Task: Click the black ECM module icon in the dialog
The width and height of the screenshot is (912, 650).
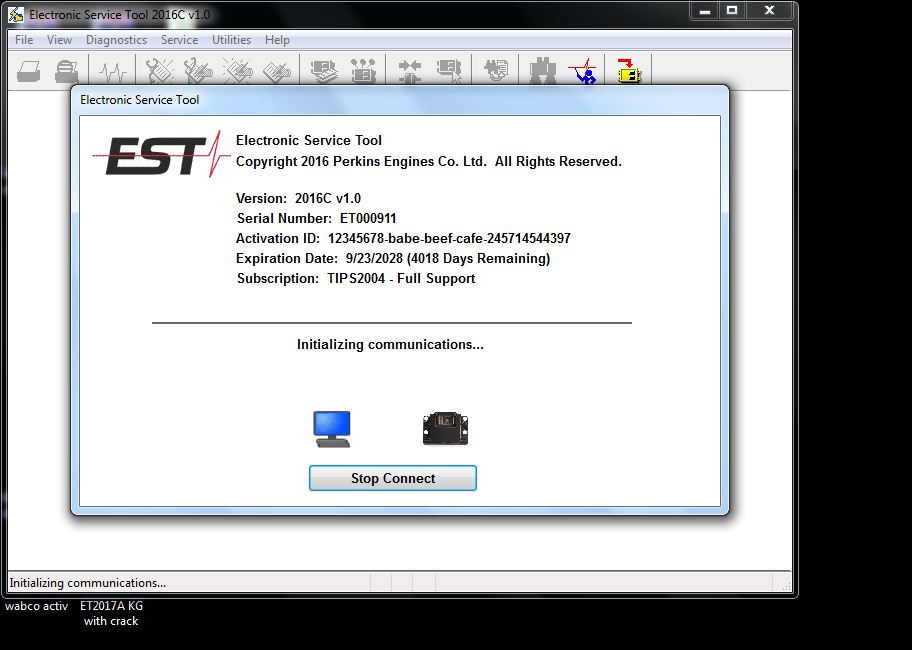Action: (x=445, y=429)
